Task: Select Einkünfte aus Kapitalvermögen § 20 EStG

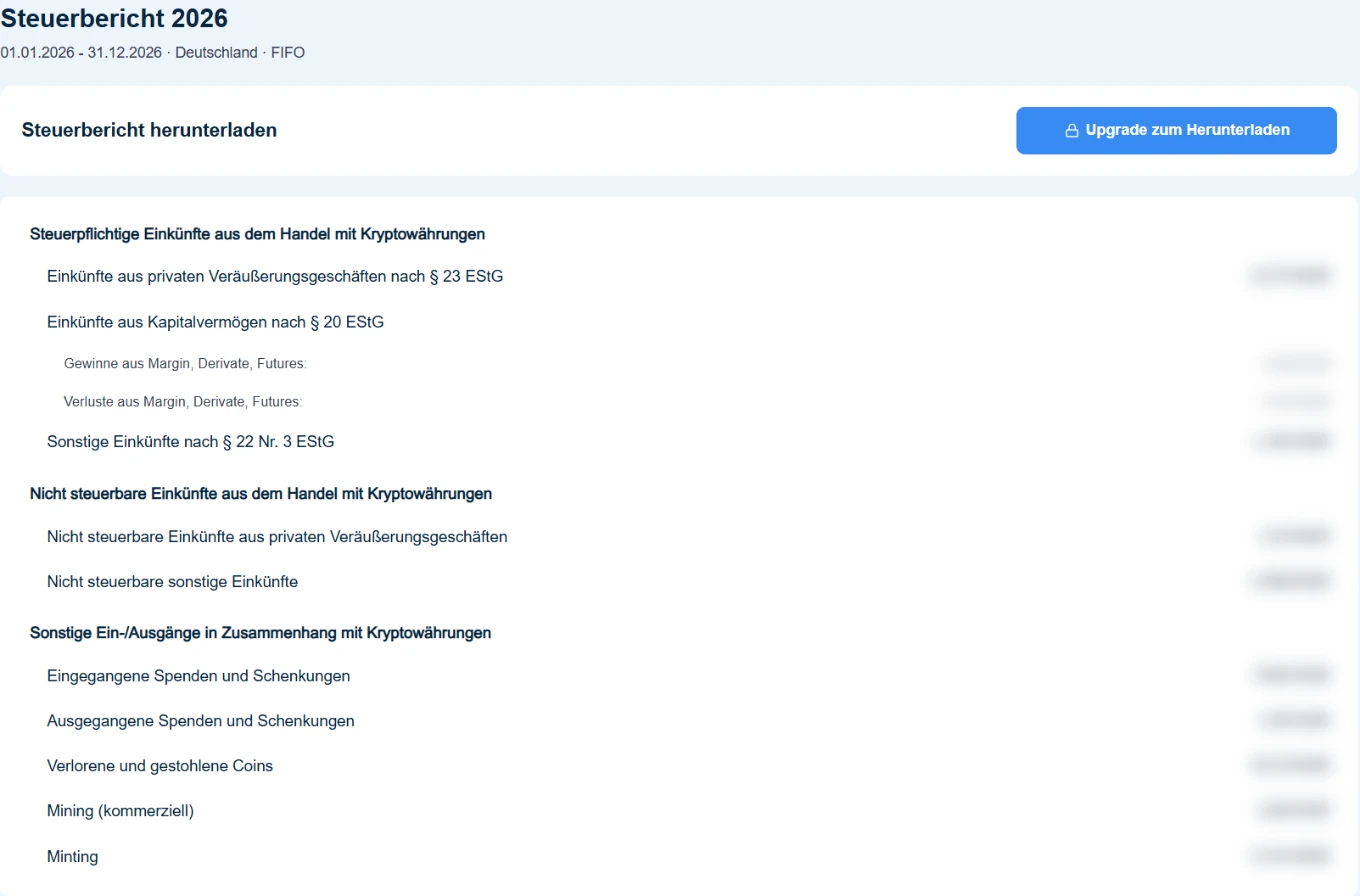Action: click(x=215, y=322)
